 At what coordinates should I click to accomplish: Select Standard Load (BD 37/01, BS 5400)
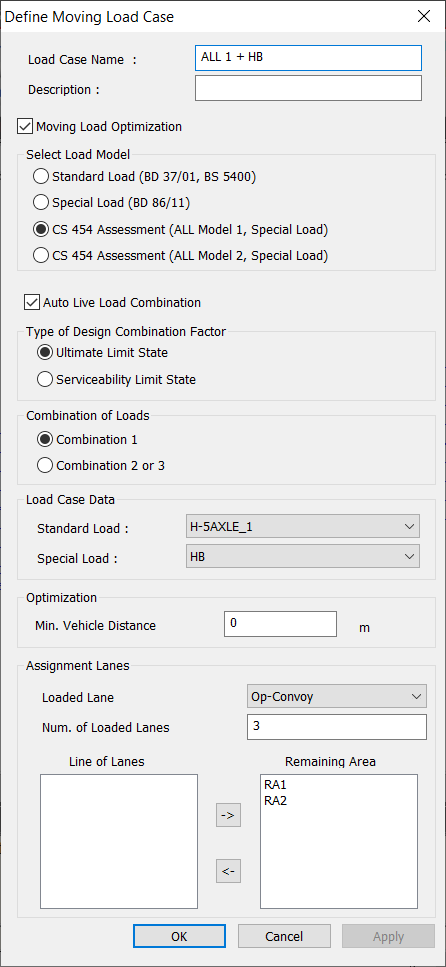tap(41, 177)
